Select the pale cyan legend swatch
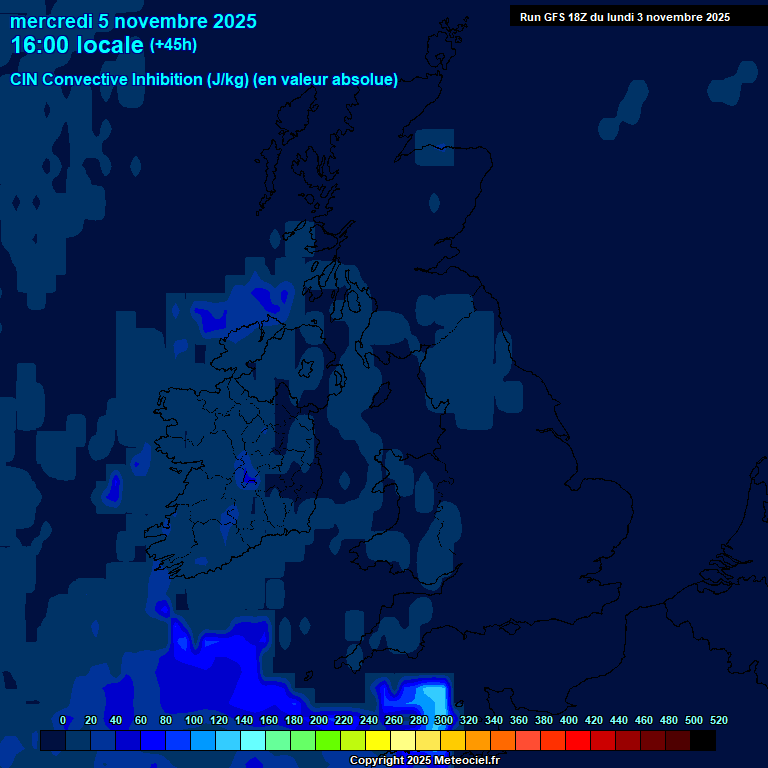Screen dimensions: 768x768 [x=253, y=741]
